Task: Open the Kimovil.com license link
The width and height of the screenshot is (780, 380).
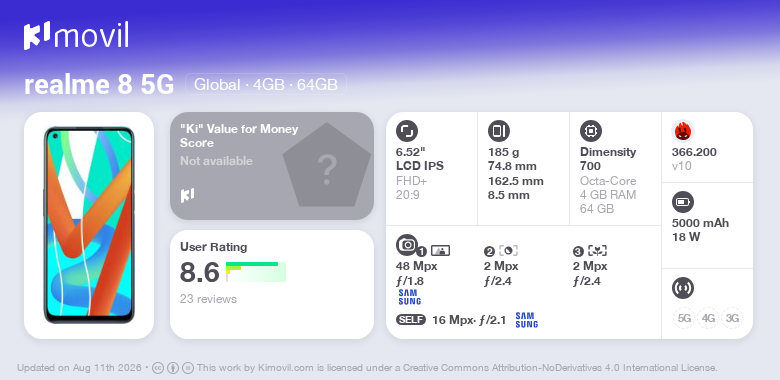Action: tap(286, 369)
